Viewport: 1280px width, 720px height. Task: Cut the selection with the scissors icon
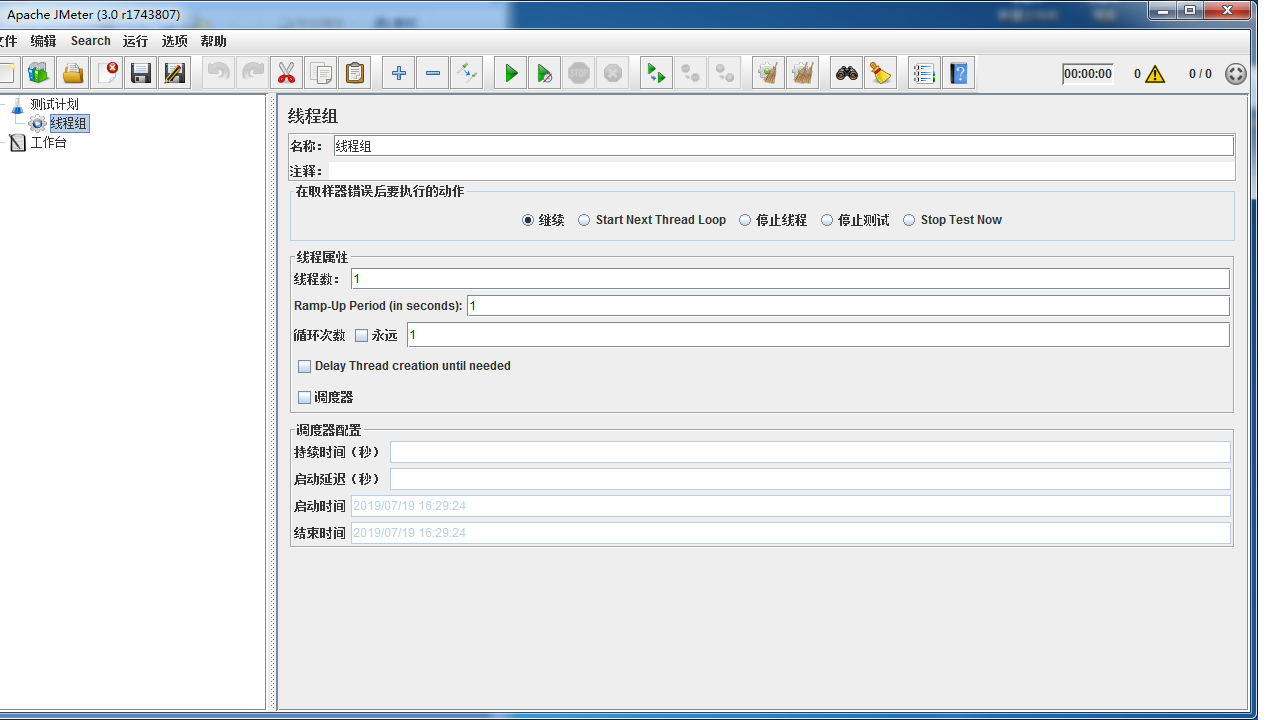(x=287, y=73)
